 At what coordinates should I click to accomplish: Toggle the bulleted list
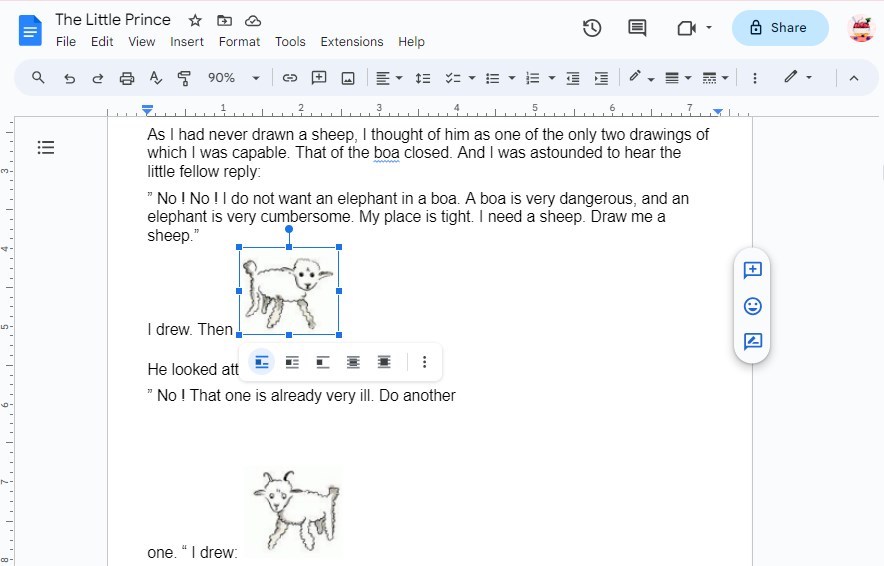(x=493, y=78)
